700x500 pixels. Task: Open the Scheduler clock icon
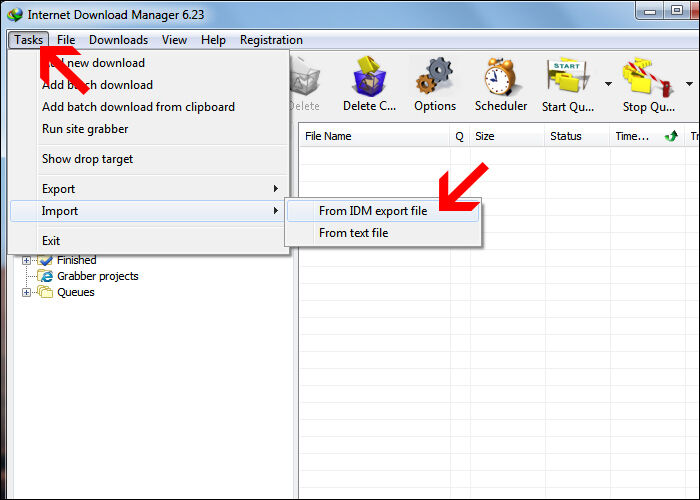(x=500, y=76)
